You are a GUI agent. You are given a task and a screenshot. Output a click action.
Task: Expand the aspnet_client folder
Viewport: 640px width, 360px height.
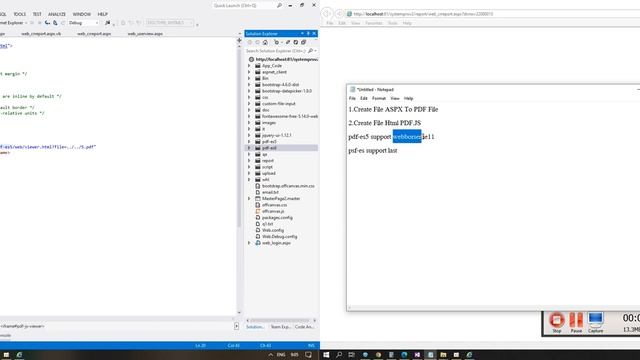click(x=249, y=72)
